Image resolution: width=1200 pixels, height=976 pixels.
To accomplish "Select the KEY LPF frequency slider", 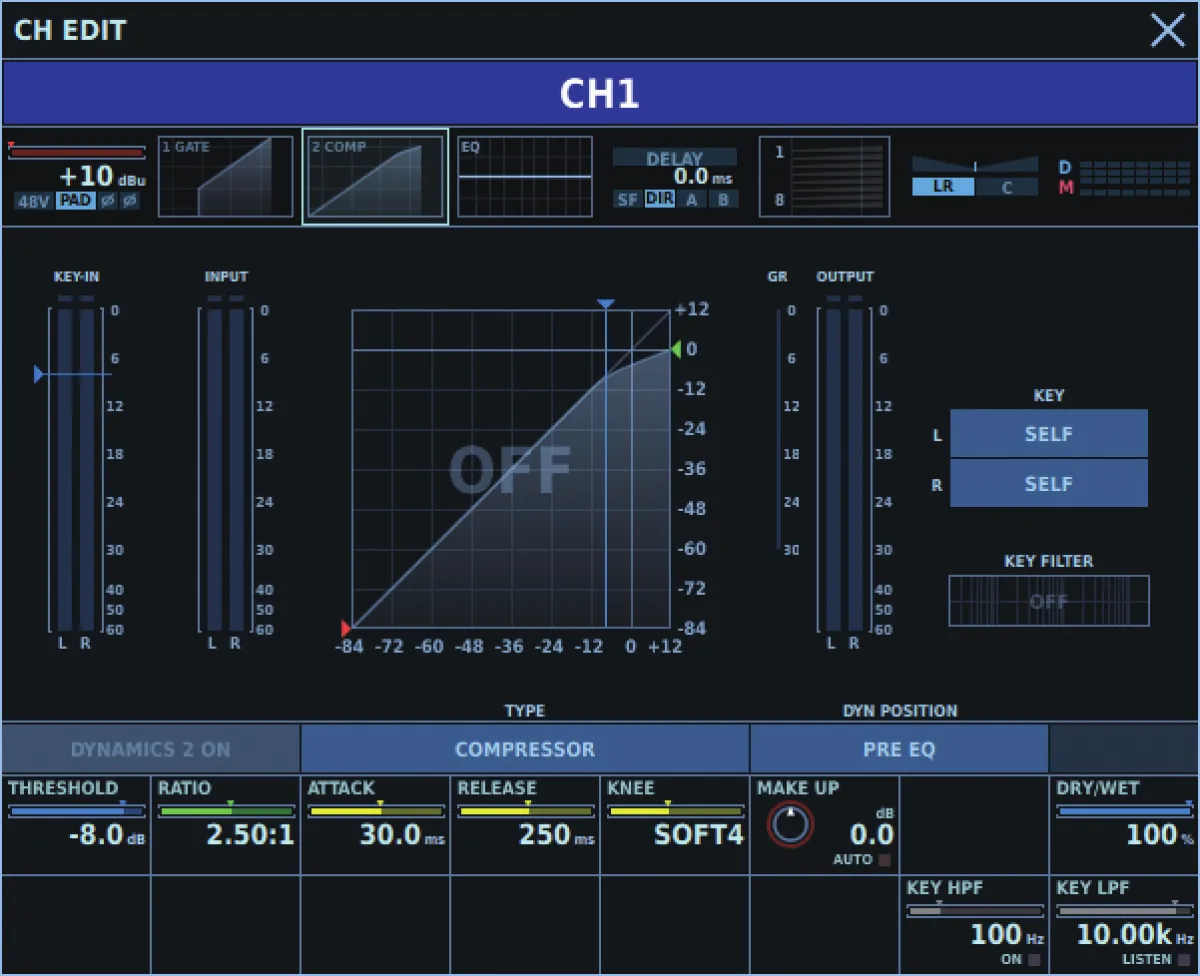I will pos(1125,910).
